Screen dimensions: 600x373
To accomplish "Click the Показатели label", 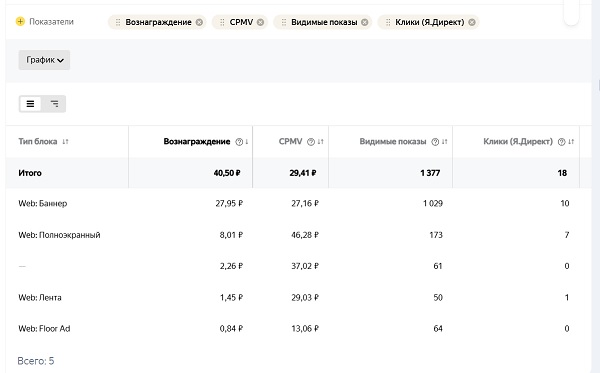I will (x=51, y=22).
